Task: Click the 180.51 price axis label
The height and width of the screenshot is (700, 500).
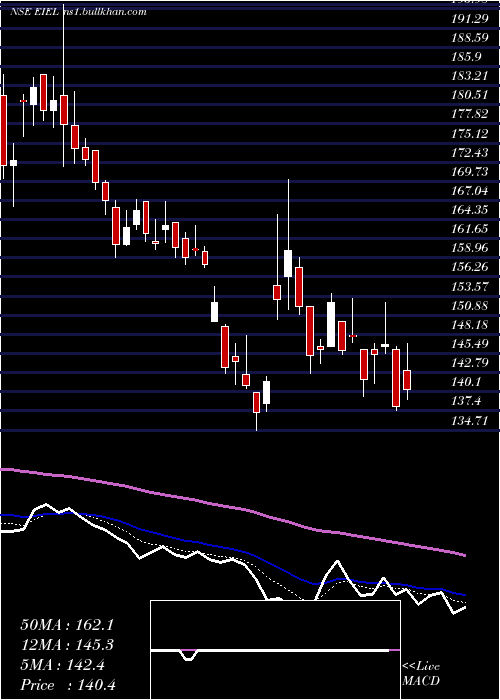Action: (470, 95)
